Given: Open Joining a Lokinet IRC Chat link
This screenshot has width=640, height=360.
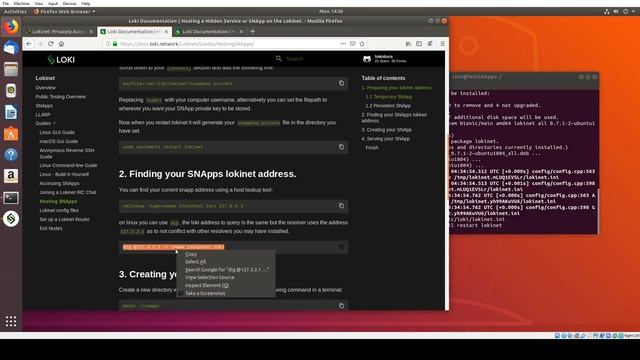Looking at the screenshot, I should [x=68, y=192].
